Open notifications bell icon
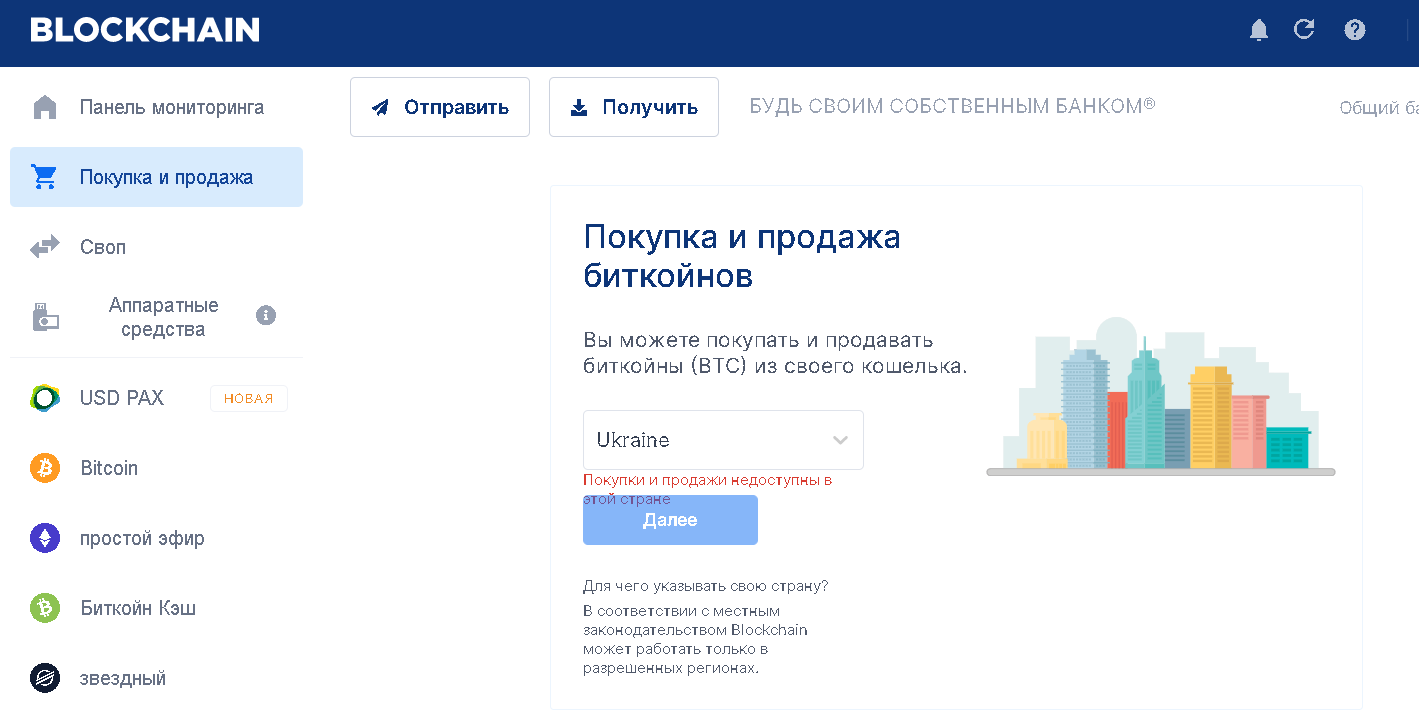 (1259, 30)
